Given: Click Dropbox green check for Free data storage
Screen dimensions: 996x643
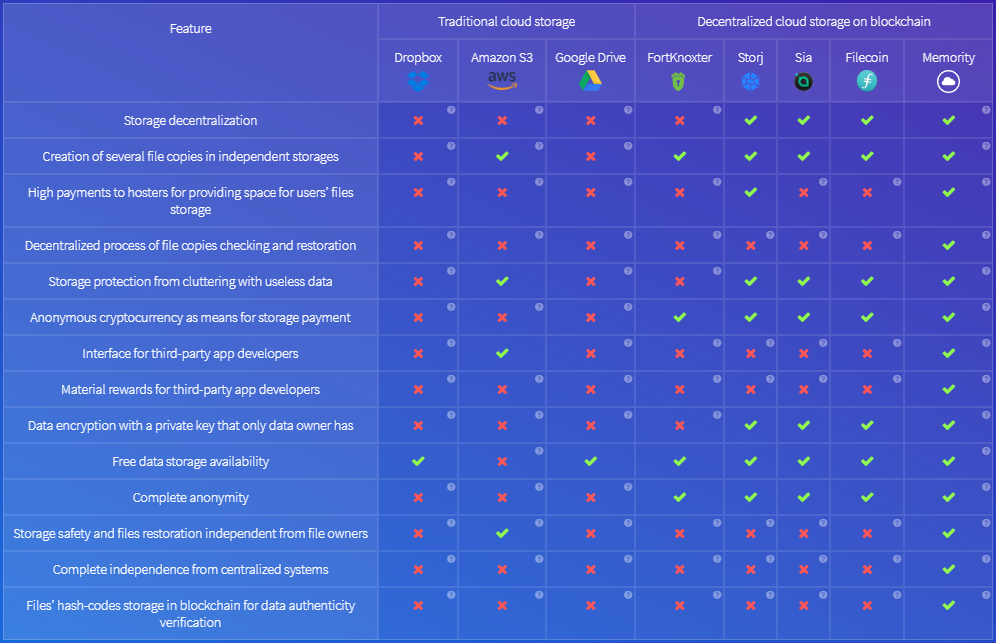Looking at the screenshot, I should point(418,461).
